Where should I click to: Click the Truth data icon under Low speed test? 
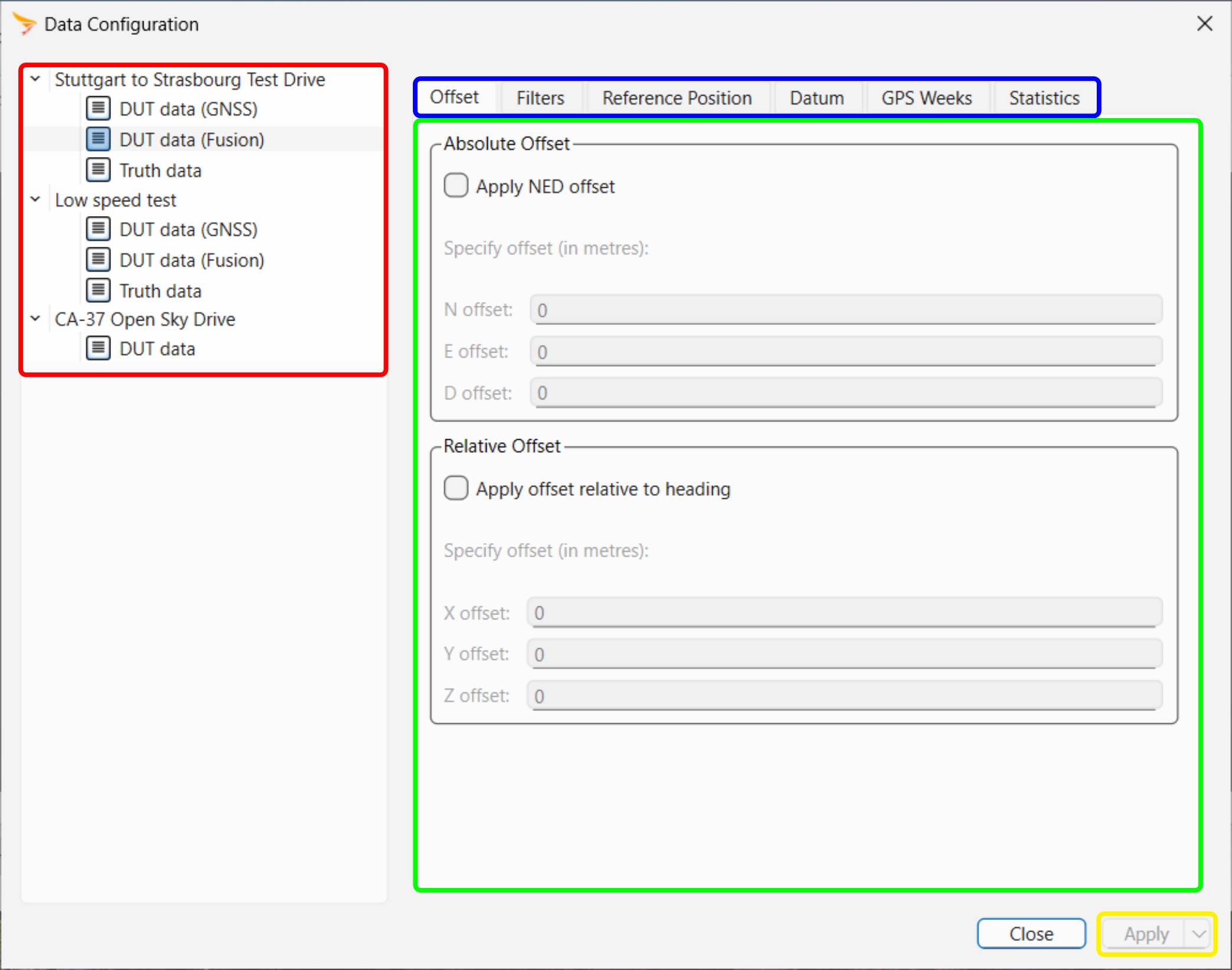(x=98, y=290)
